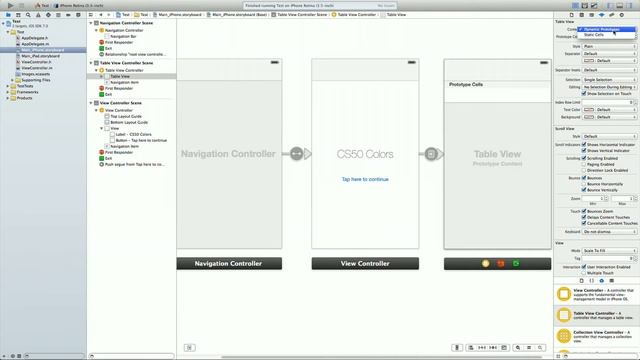Viewport: 640px width, 360px height.
Task: Open the Find navigator magnifier icon tab
Action: pyautogui.click(x=28, y=15)
